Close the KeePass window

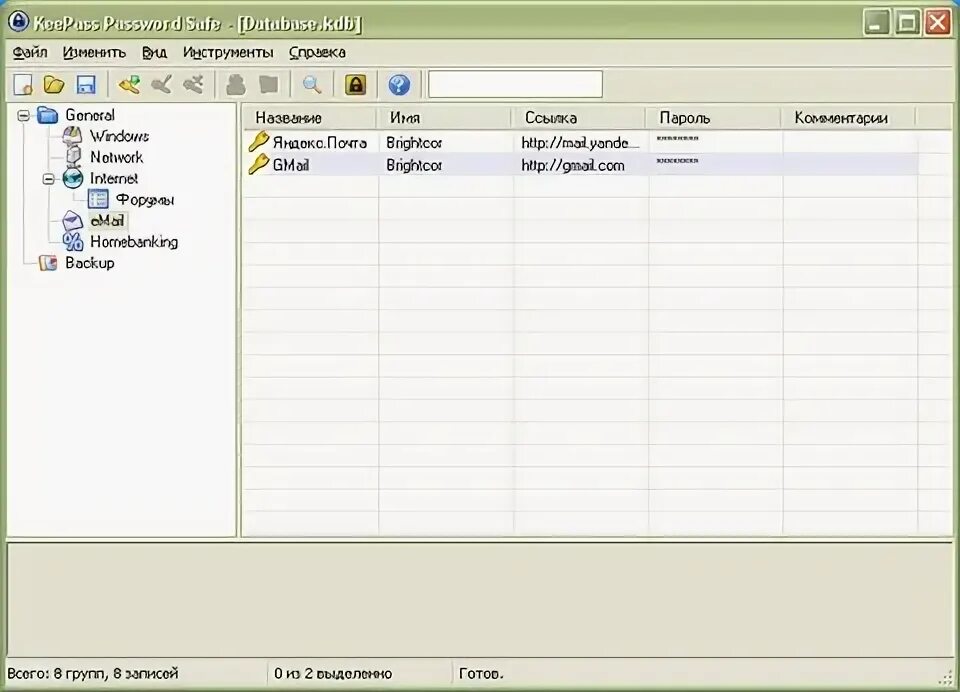(x=938, y=23)
